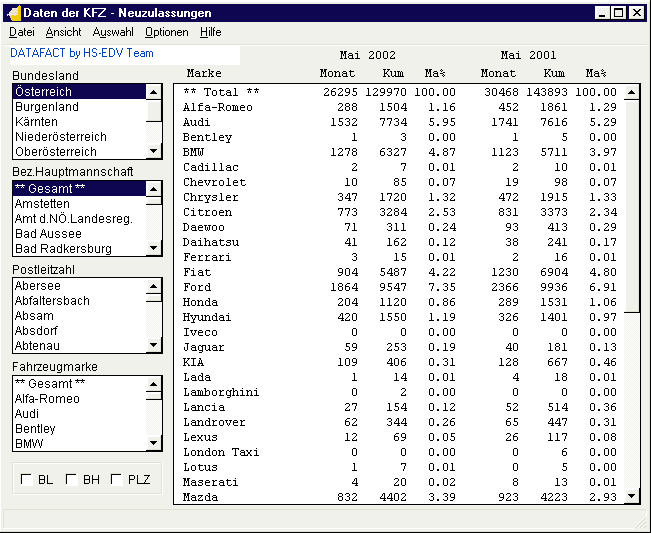Screen dimensions: 651x533
Task: Choose Audi in Fahrzeugmarke list
Action: [27, 414]
